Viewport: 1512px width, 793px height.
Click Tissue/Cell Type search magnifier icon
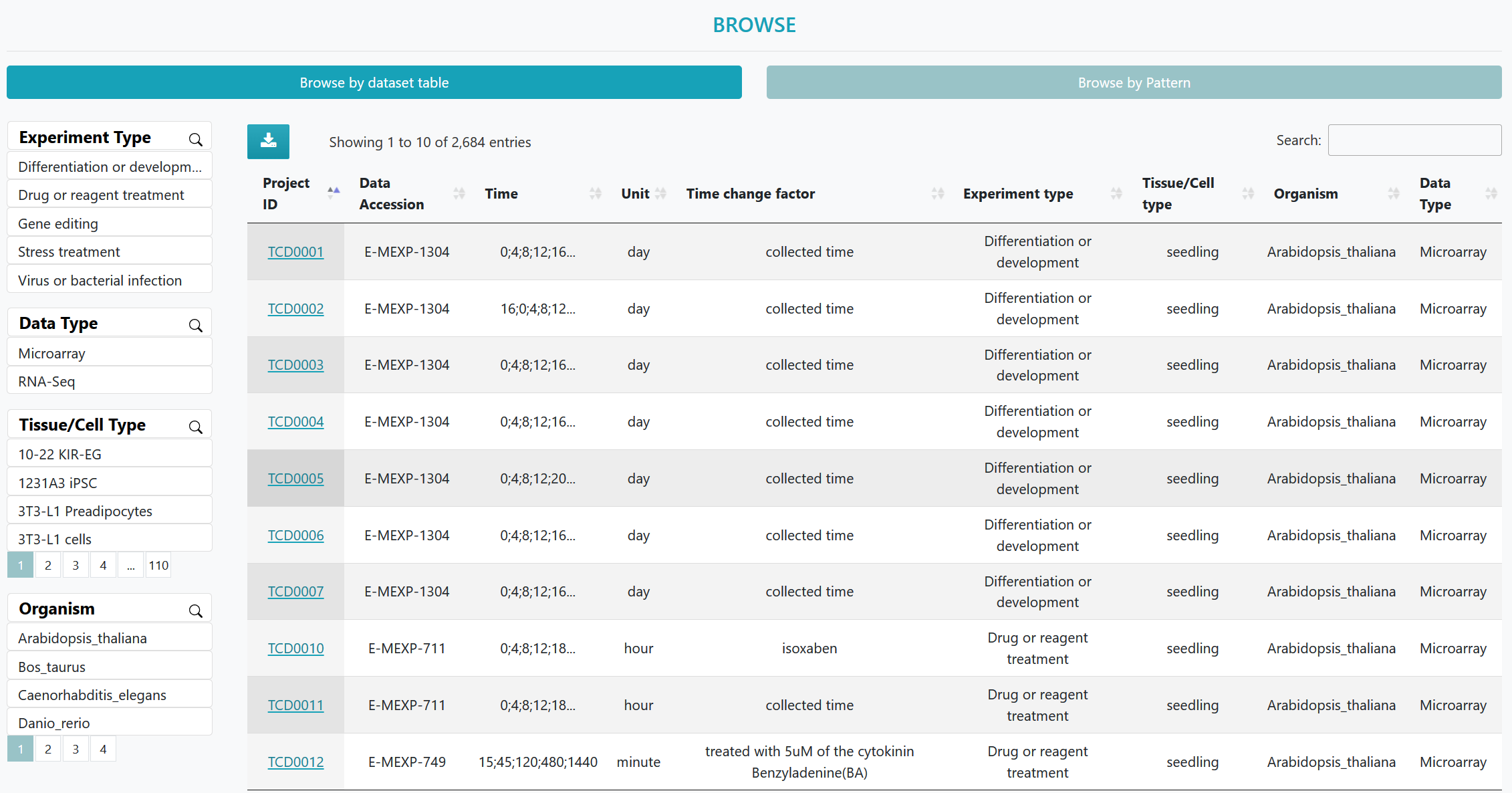click(195, 427)
